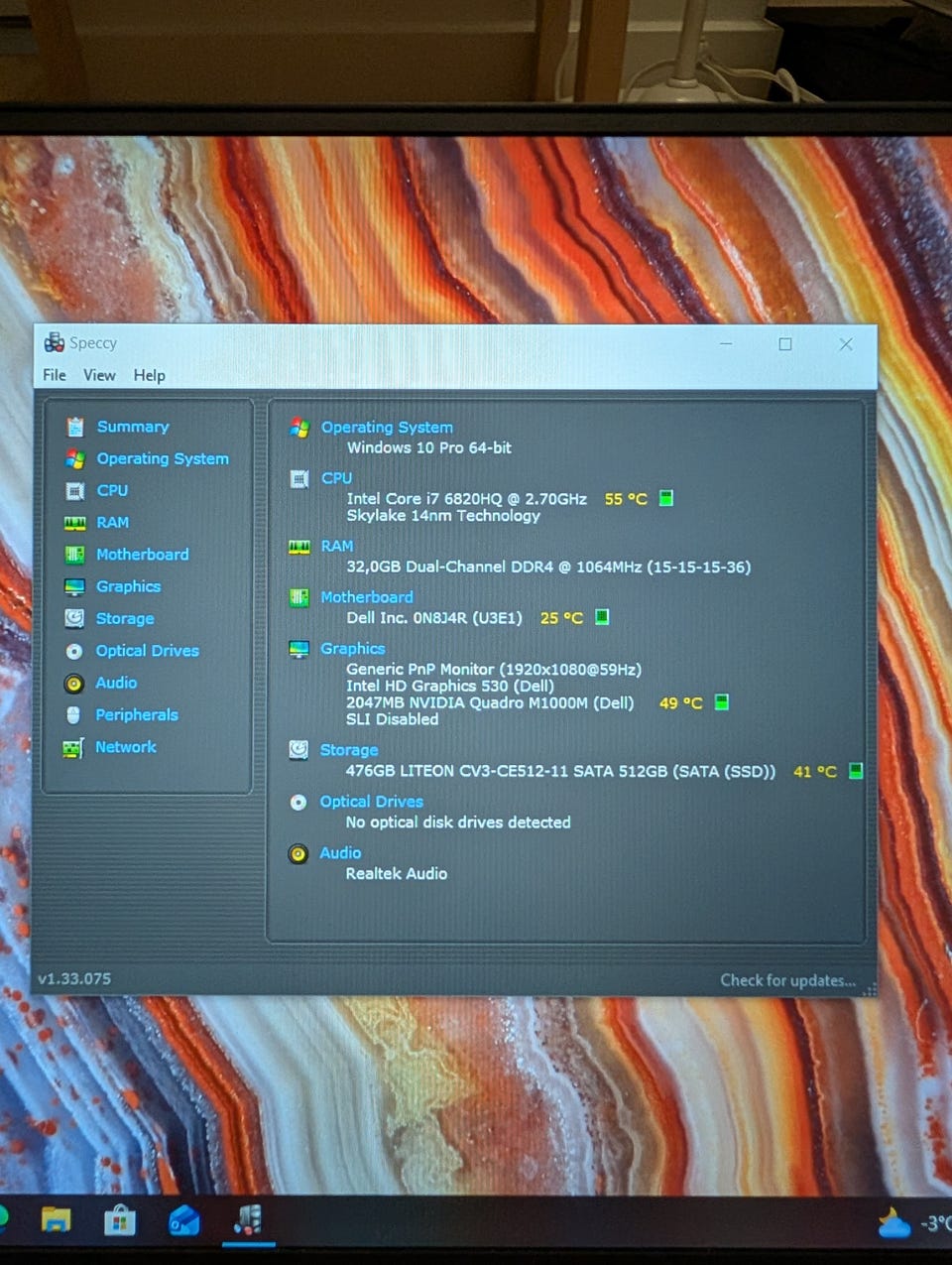Click Graphics monitor icon in summary pane
The width and height of the screenshot is (952, 1265).
coord(298,649)
